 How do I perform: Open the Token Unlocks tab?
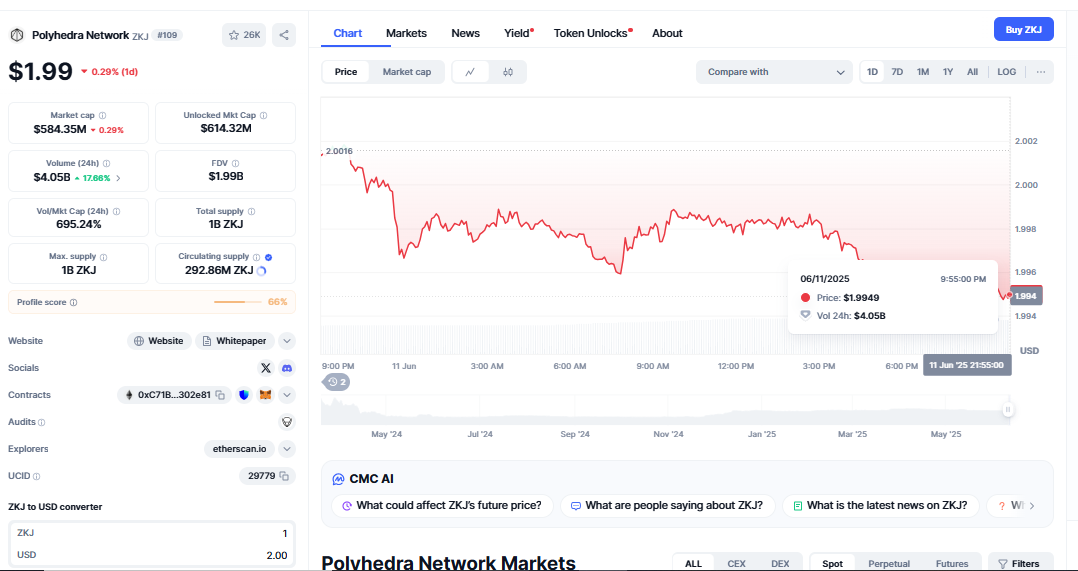pos(592,33)
